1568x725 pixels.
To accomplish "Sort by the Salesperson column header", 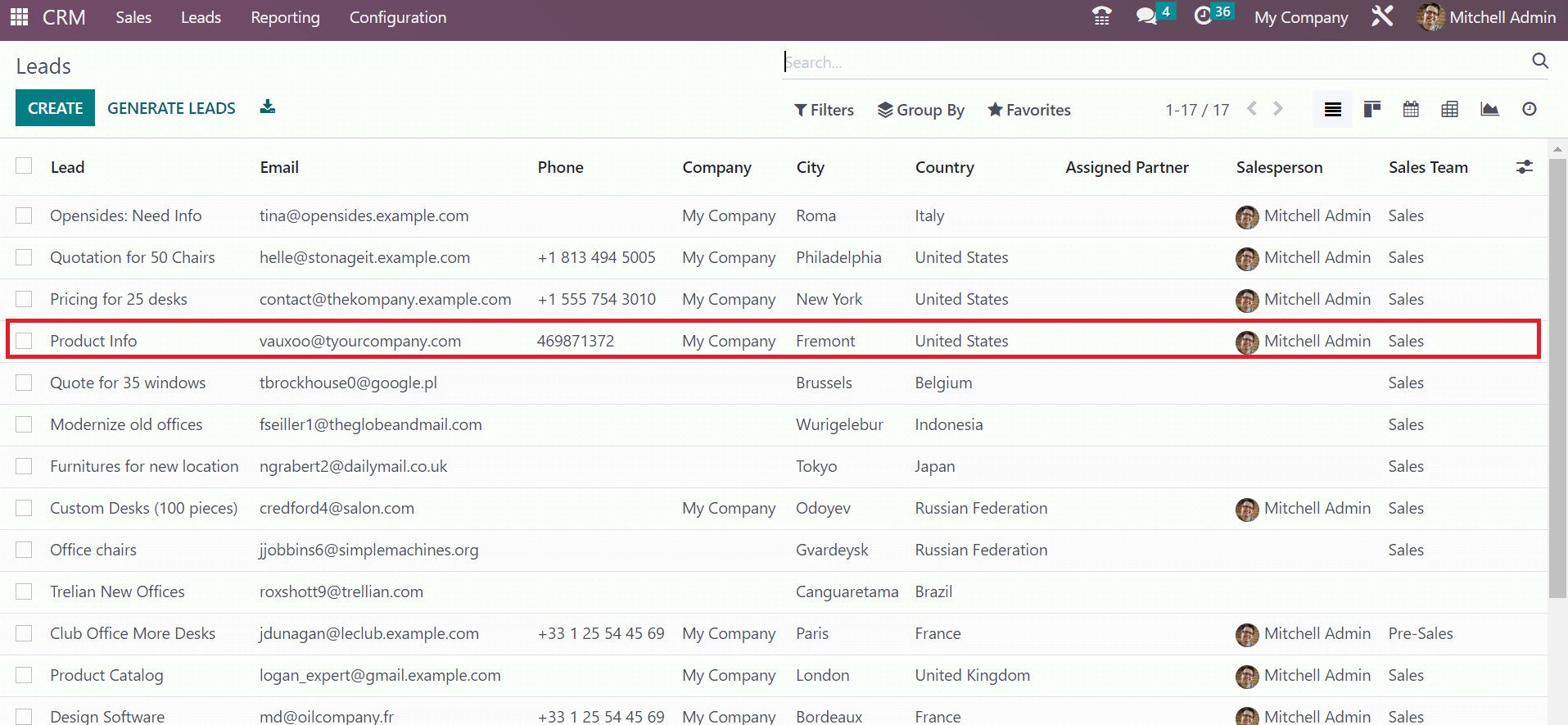I will [x=1279, y=167].
